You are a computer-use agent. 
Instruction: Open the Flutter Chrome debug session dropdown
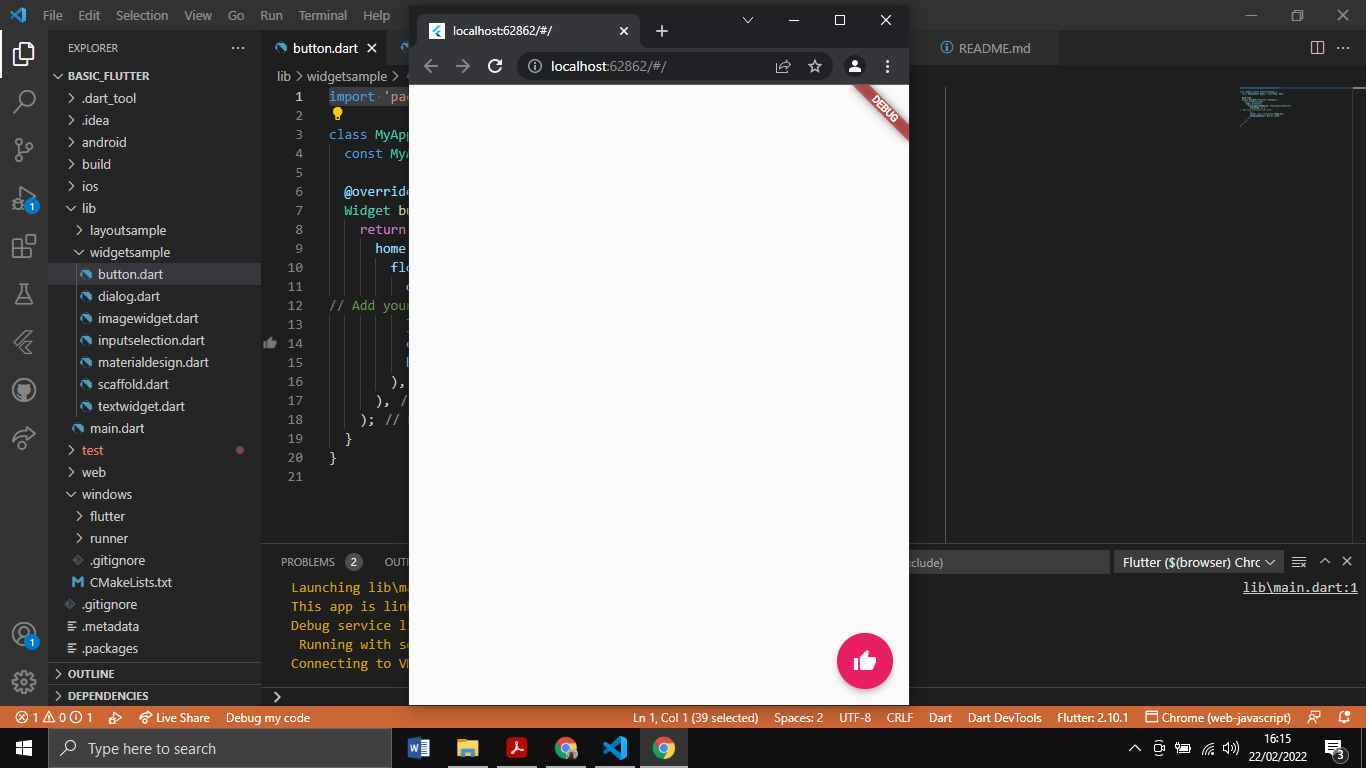click(1198, 561)
